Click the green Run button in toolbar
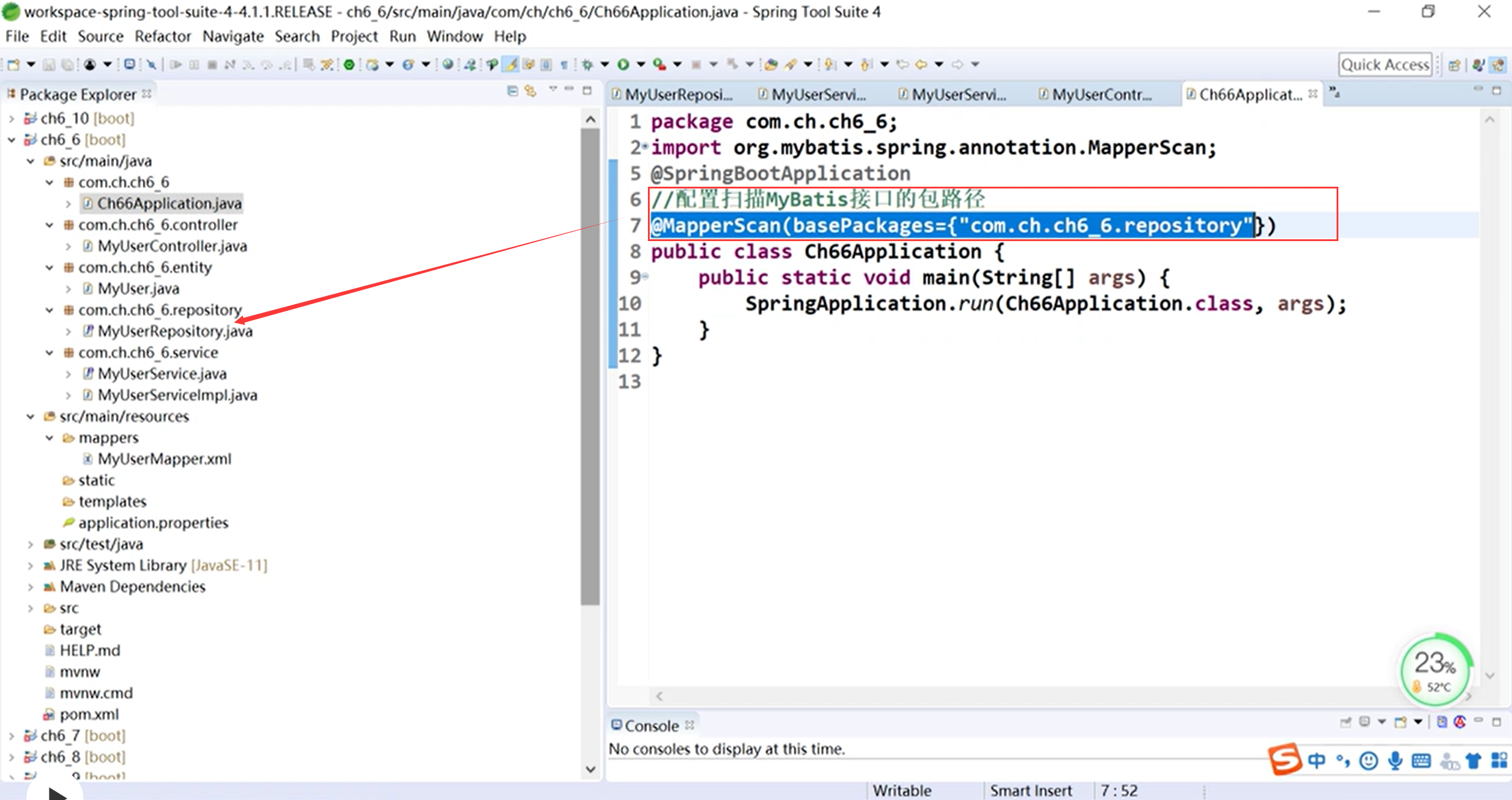This screenshot has width=1512, height=800. coord(623,64)
